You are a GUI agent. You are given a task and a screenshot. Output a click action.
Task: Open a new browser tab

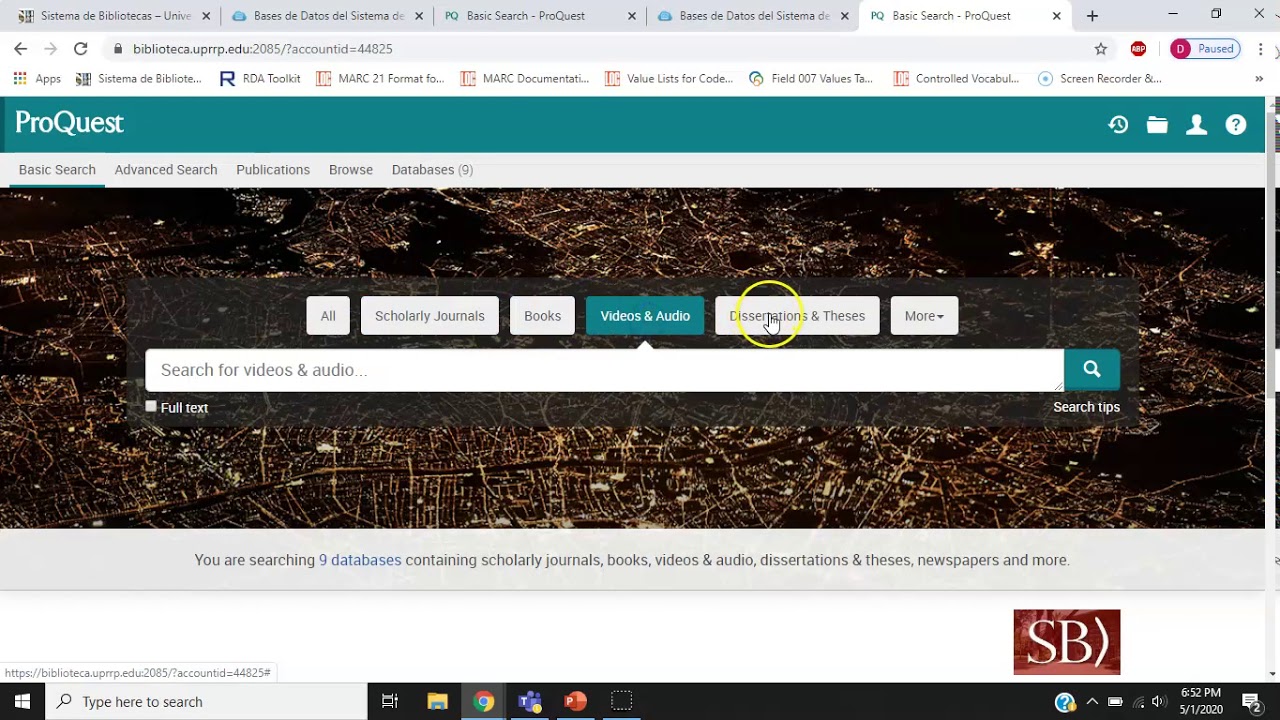(1092, 16)
